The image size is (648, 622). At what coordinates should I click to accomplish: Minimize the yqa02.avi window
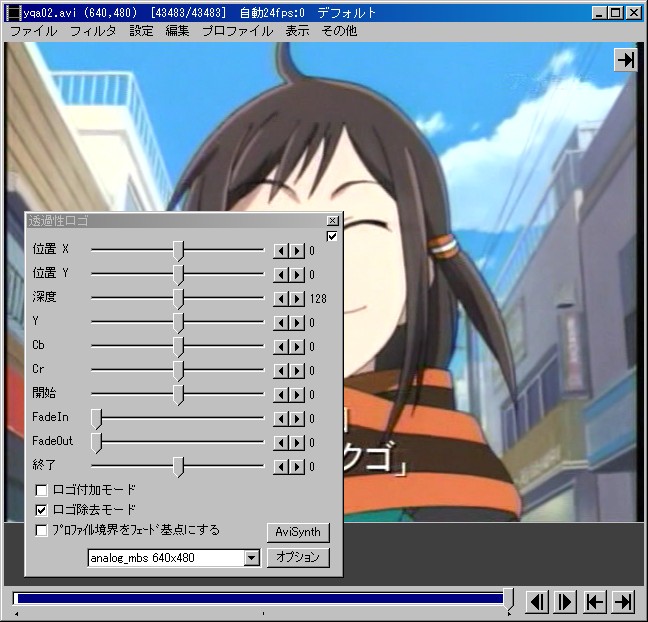pos(600,13)
